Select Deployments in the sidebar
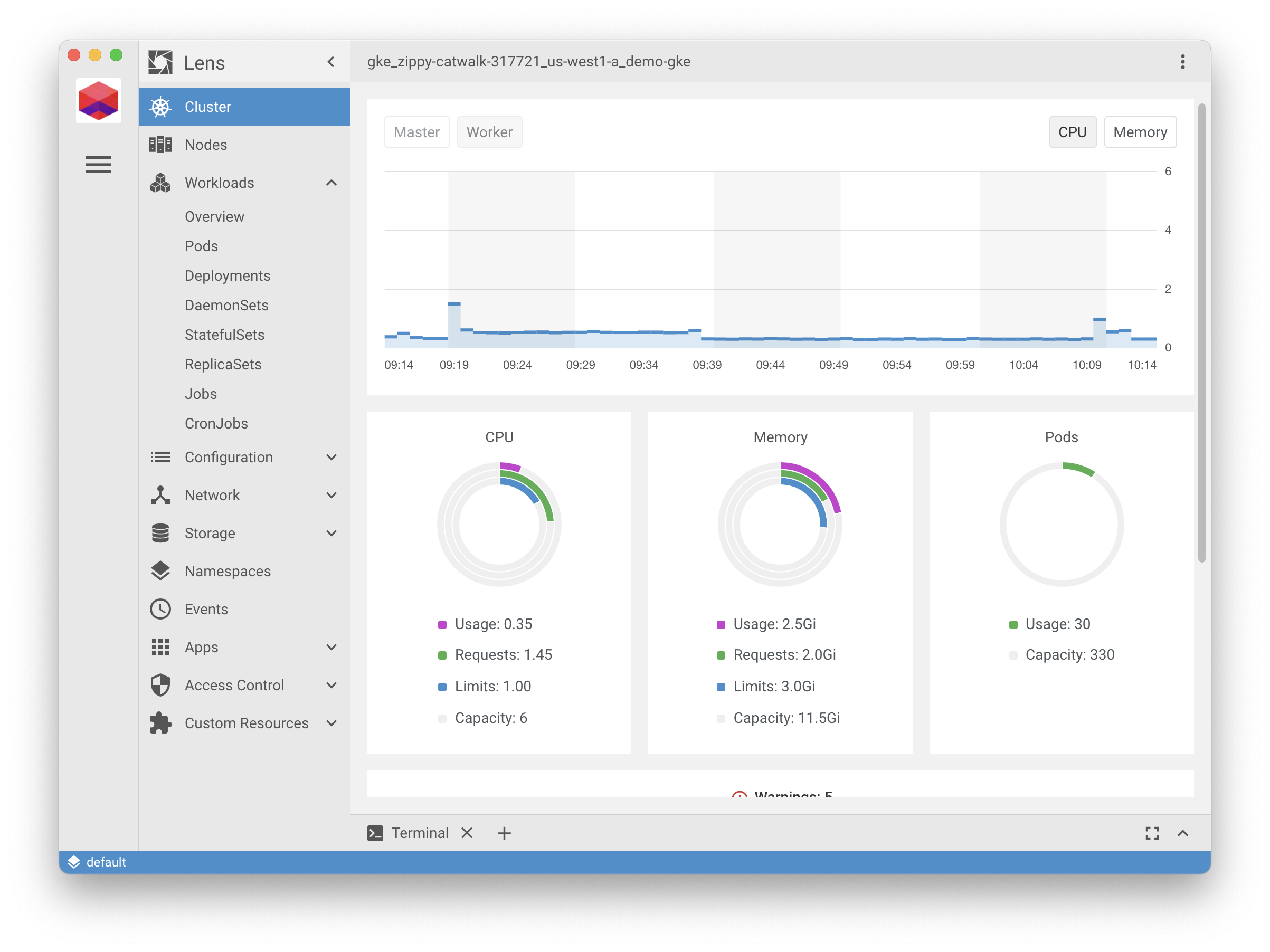This screenshot has width=1270, height=952. tap(228, 275)
